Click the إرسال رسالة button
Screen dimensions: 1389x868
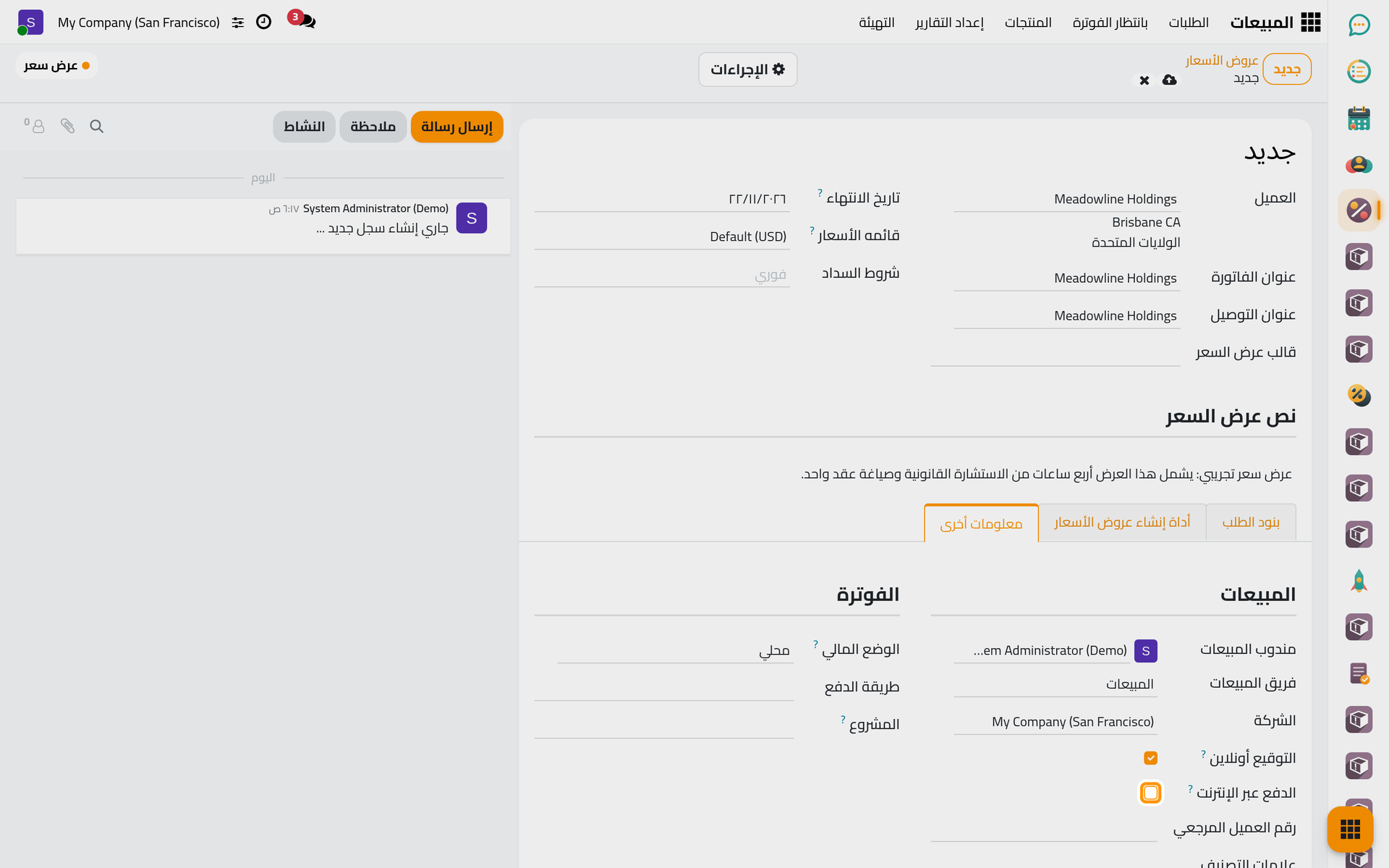point(457,127)
